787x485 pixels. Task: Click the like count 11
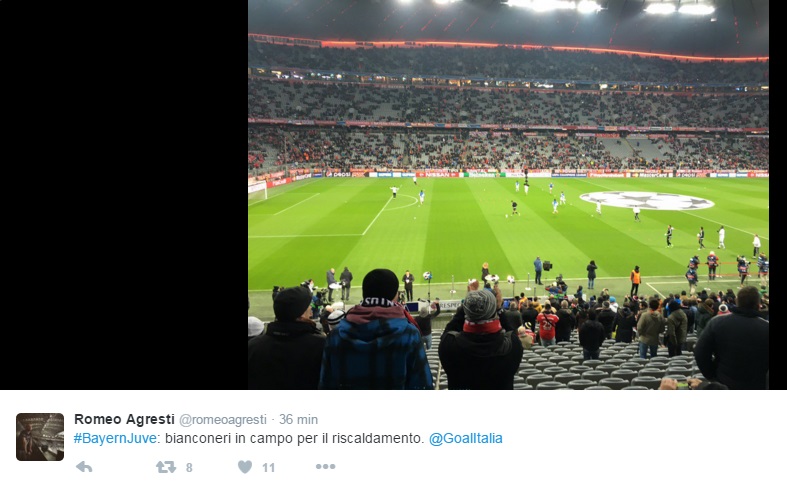269,468
